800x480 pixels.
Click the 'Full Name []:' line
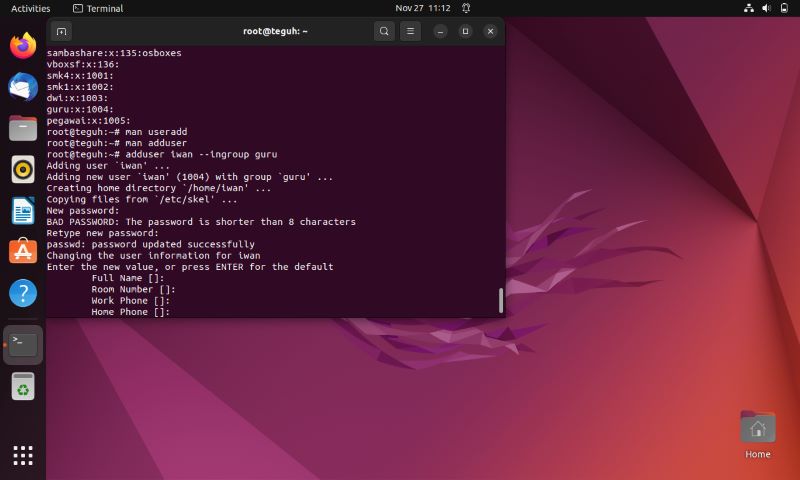tap(128, 278)
